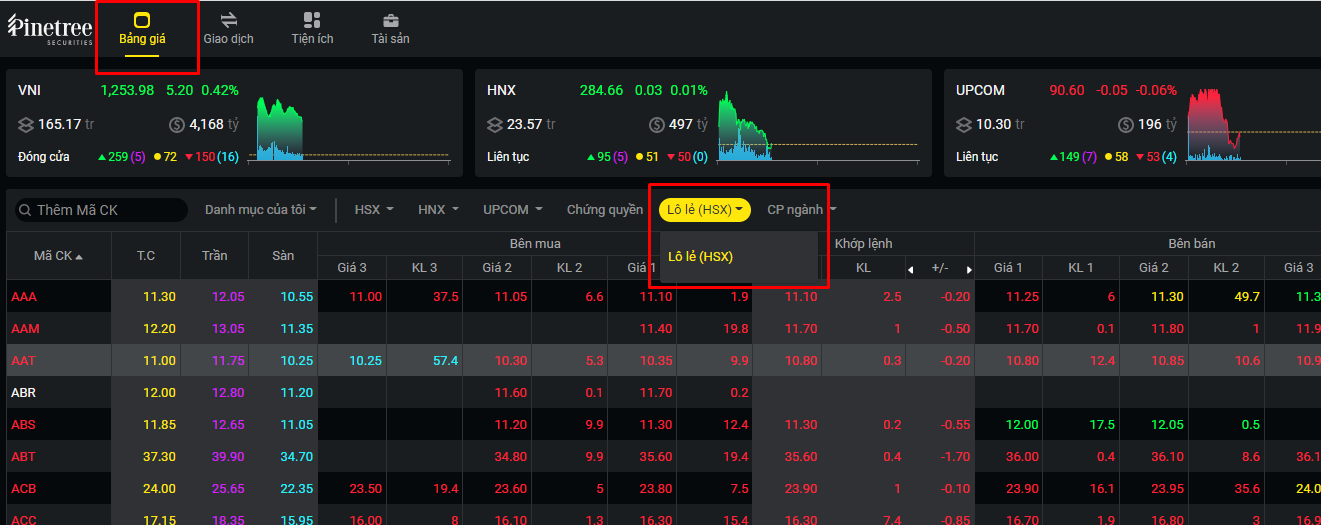This screenshot has width=1321, height=525.
Task: Expand the UPCOM exchange dropdown
Action: pyautogui.click(x=512, y=210)
